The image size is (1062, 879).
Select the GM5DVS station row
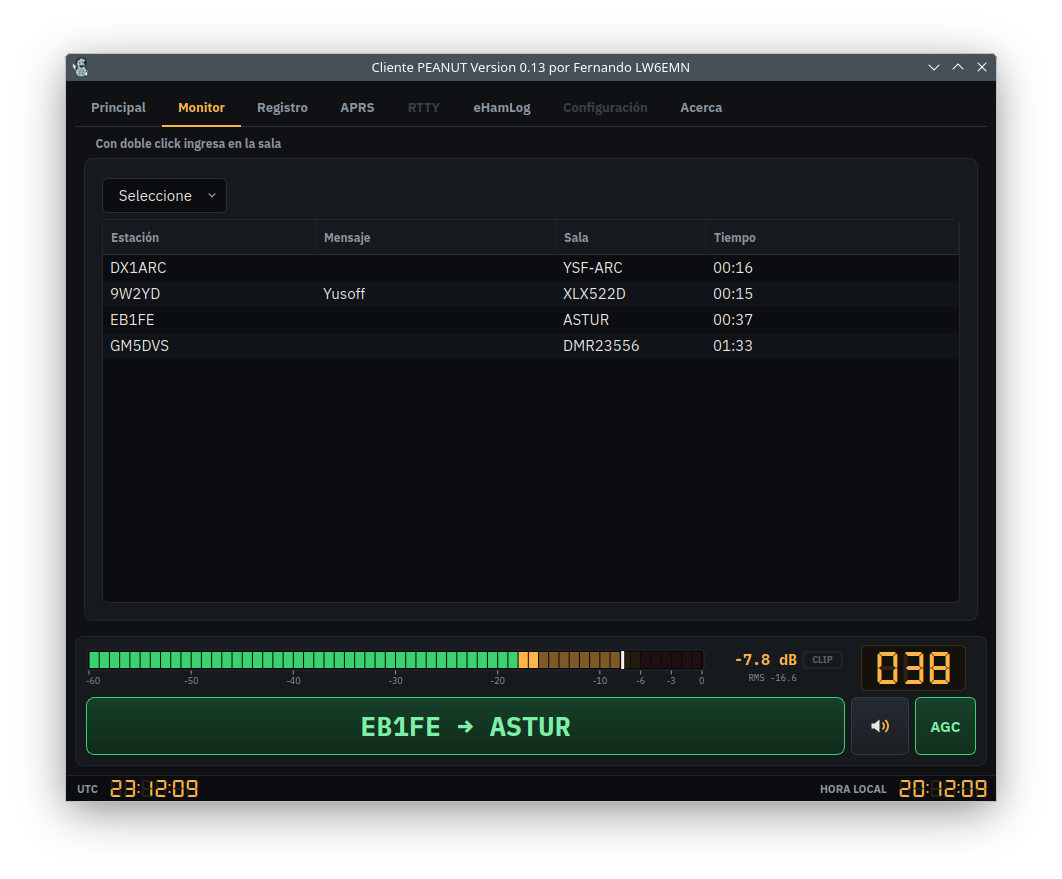click(530, 345)
